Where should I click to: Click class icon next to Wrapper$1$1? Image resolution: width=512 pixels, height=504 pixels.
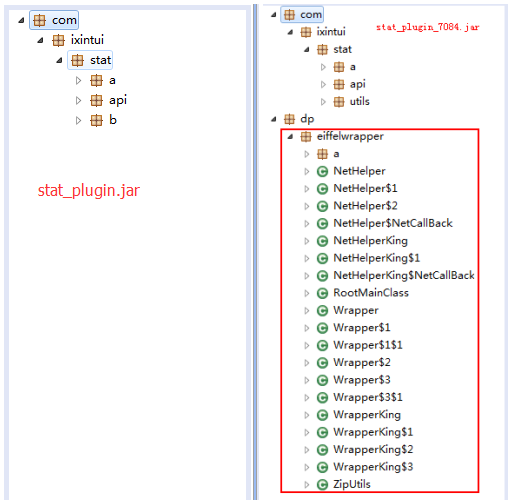tap(322, 345)
